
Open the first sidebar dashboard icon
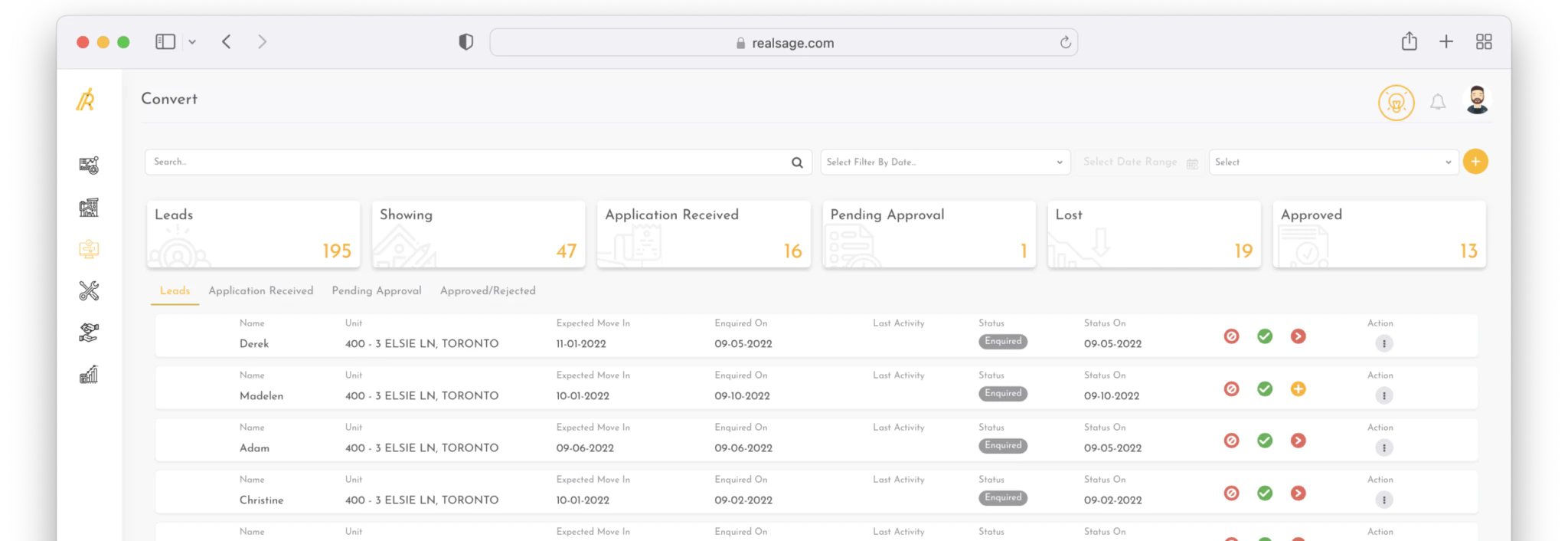coord(89,165)
